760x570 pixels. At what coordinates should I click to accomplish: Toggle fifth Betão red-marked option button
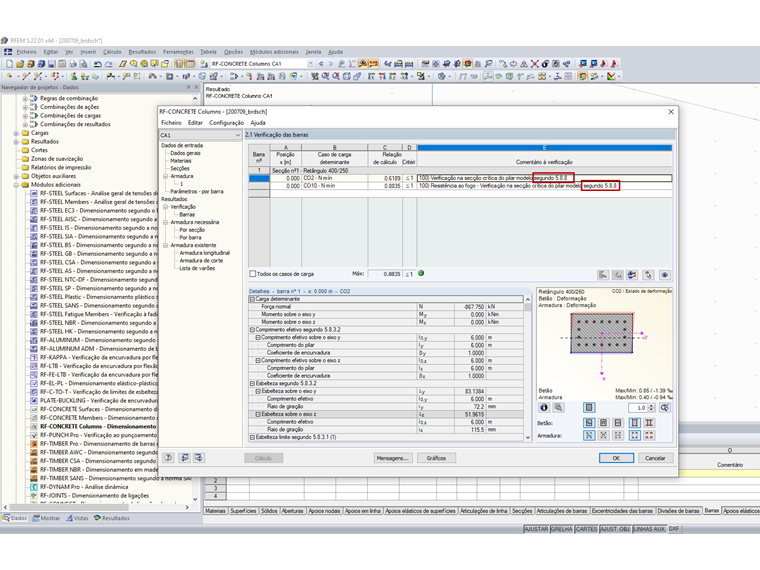pyautogui.click(x=649, y=423)
